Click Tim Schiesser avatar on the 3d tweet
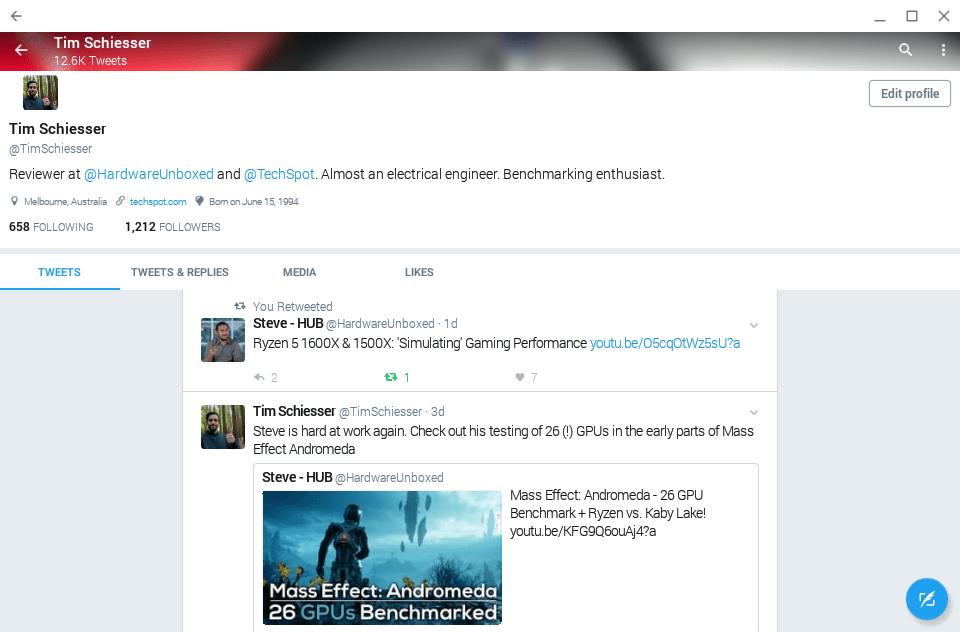The image size is (960, 632). click(223, 427)
